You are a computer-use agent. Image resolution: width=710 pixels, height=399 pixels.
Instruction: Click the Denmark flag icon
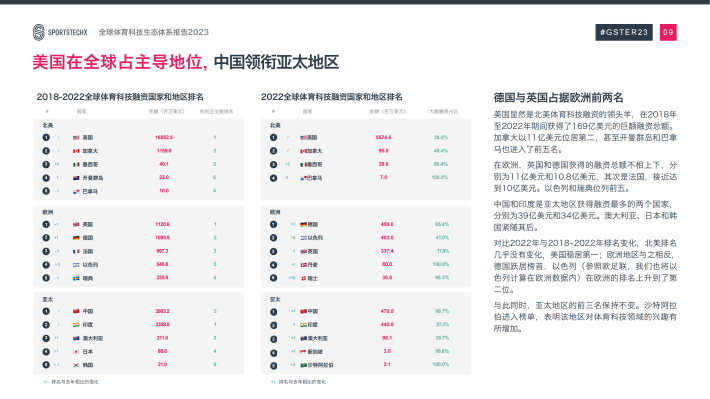click(x=303, y=265)
